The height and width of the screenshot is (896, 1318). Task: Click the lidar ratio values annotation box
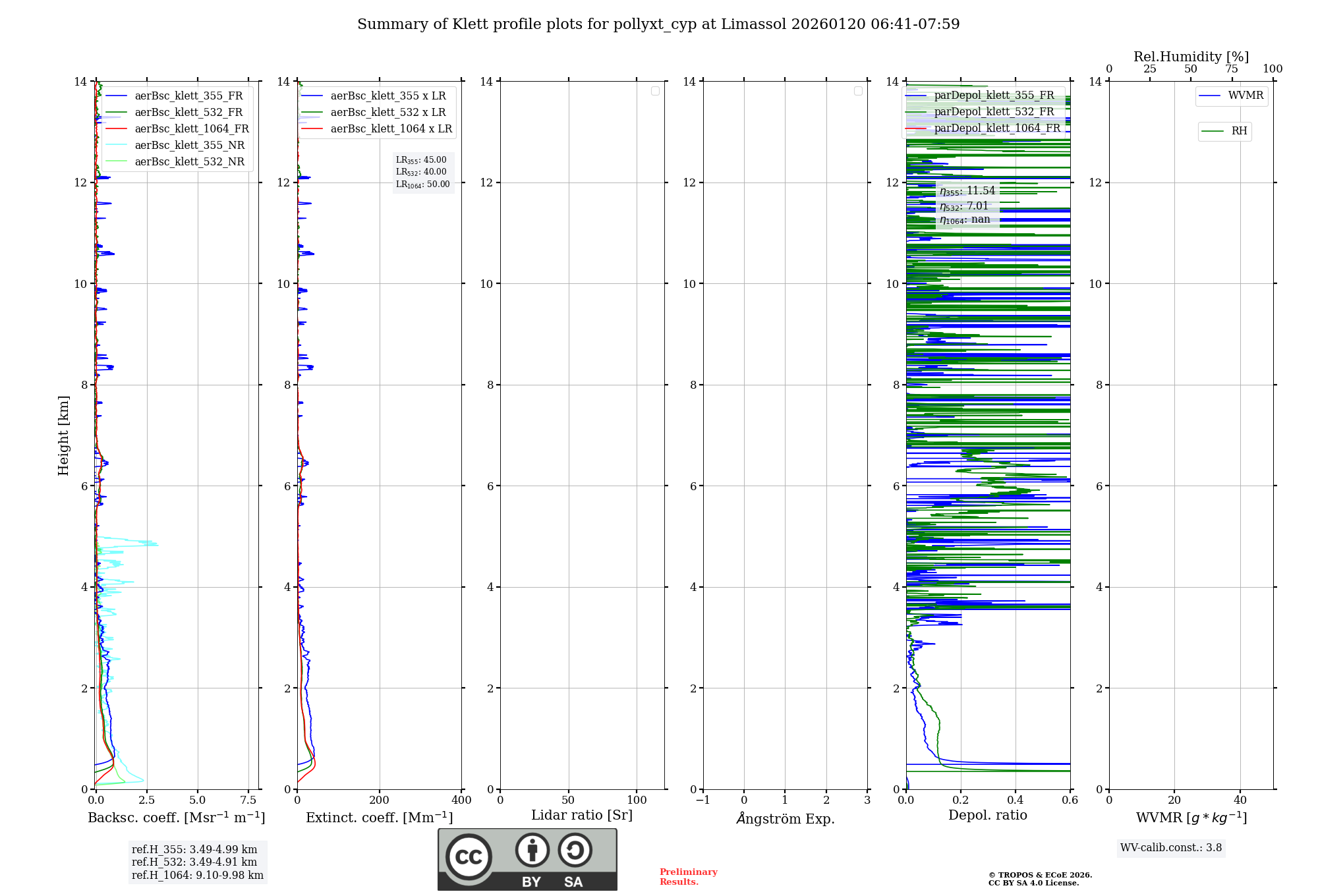click(422, 172)
